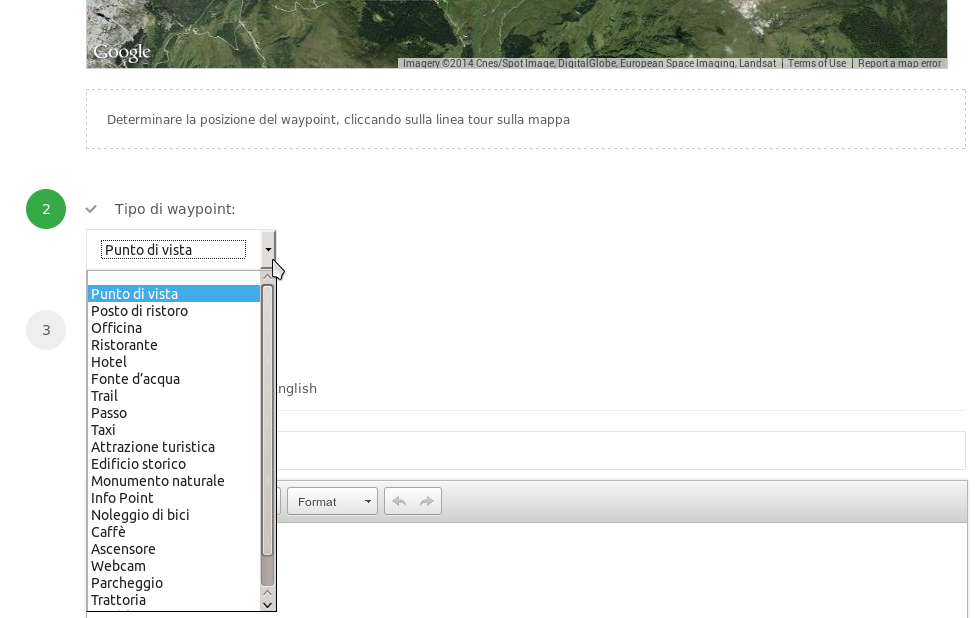Click the redo arrow in editor toolbar
This screenshot has height=618, width=977.
point(427,501)
